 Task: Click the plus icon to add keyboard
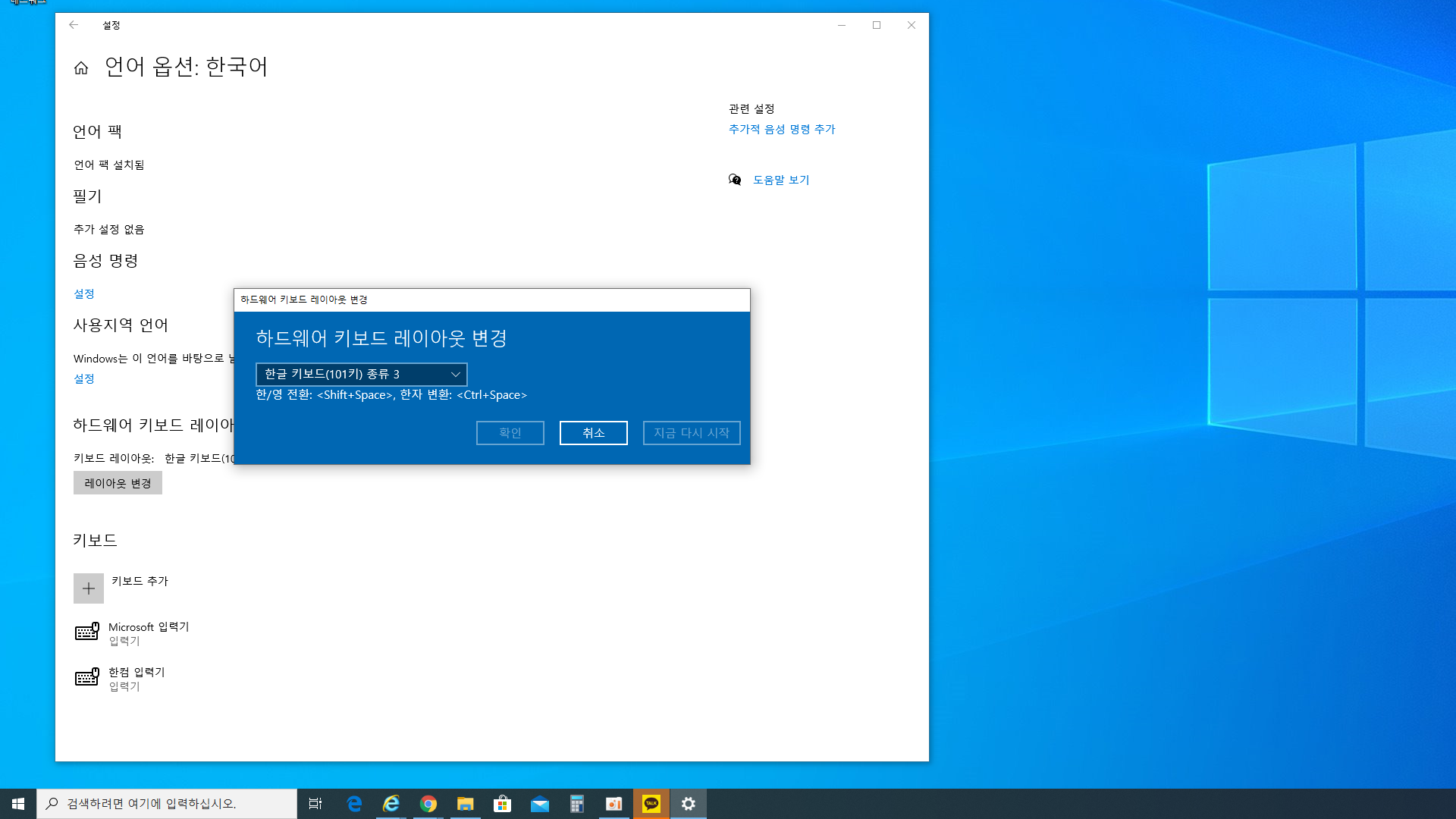(x=89, y=588)
